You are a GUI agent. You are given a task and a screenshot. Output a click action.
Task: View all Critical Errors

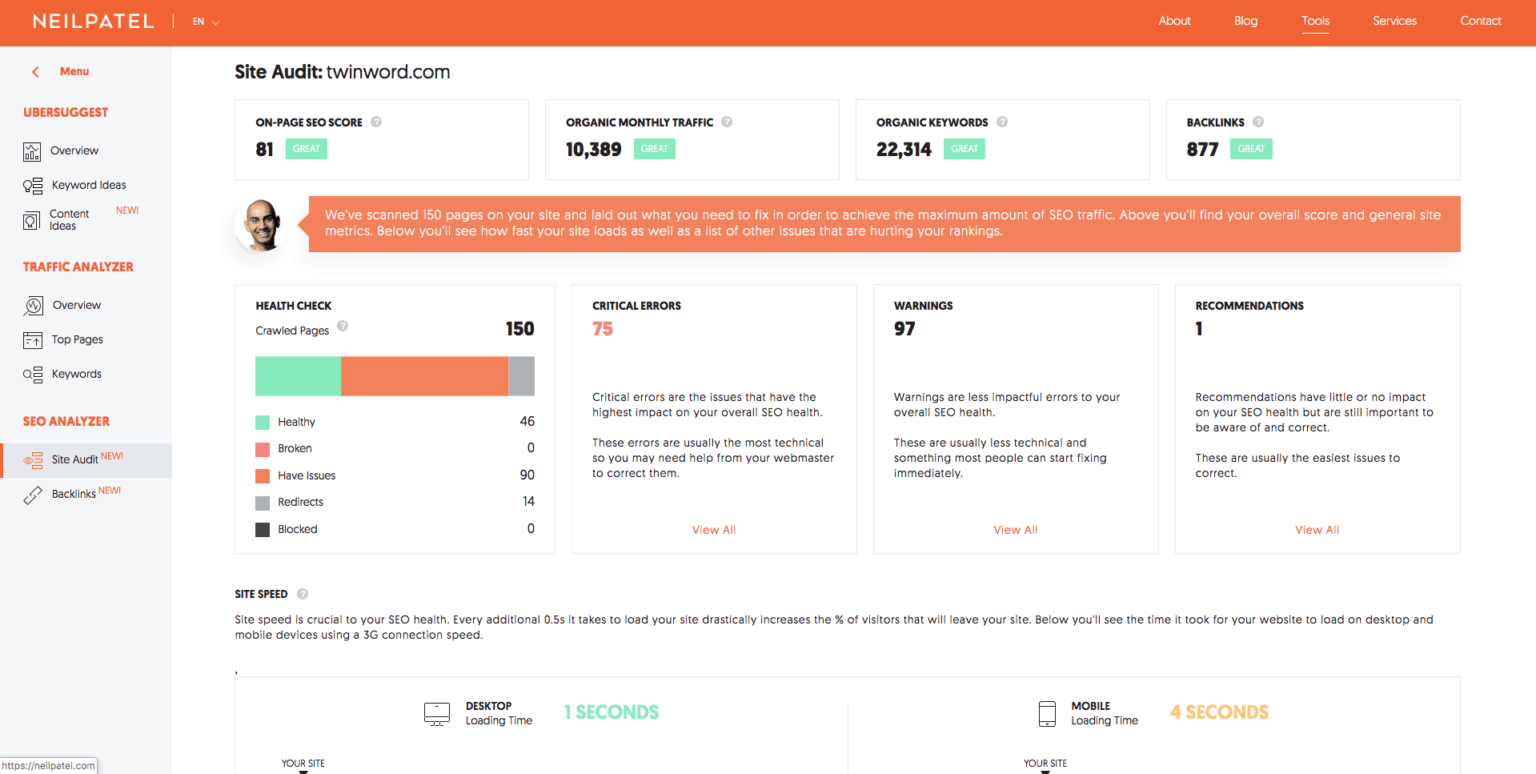coord(714,530)
